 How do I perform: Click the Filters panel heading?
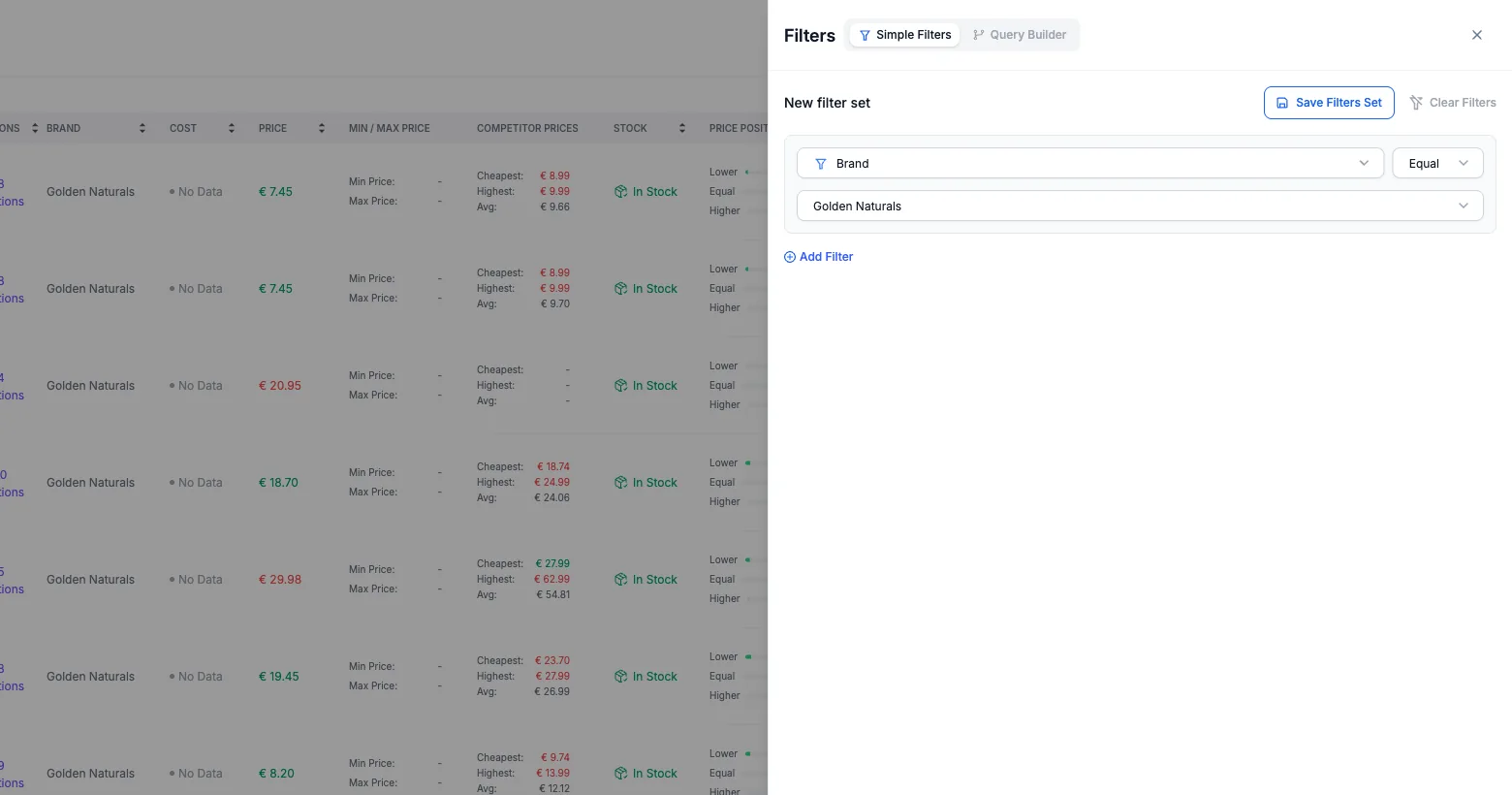[809, 36]
